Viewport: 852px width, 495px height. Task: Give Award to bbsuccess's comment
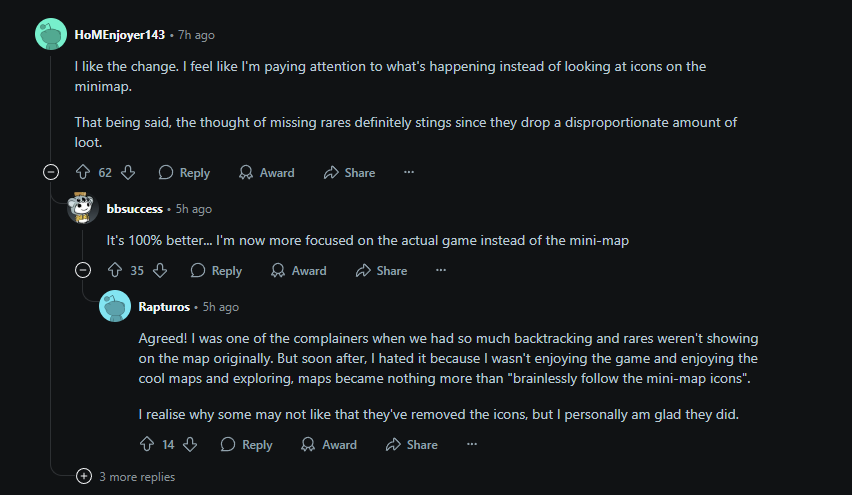(298, 270)
